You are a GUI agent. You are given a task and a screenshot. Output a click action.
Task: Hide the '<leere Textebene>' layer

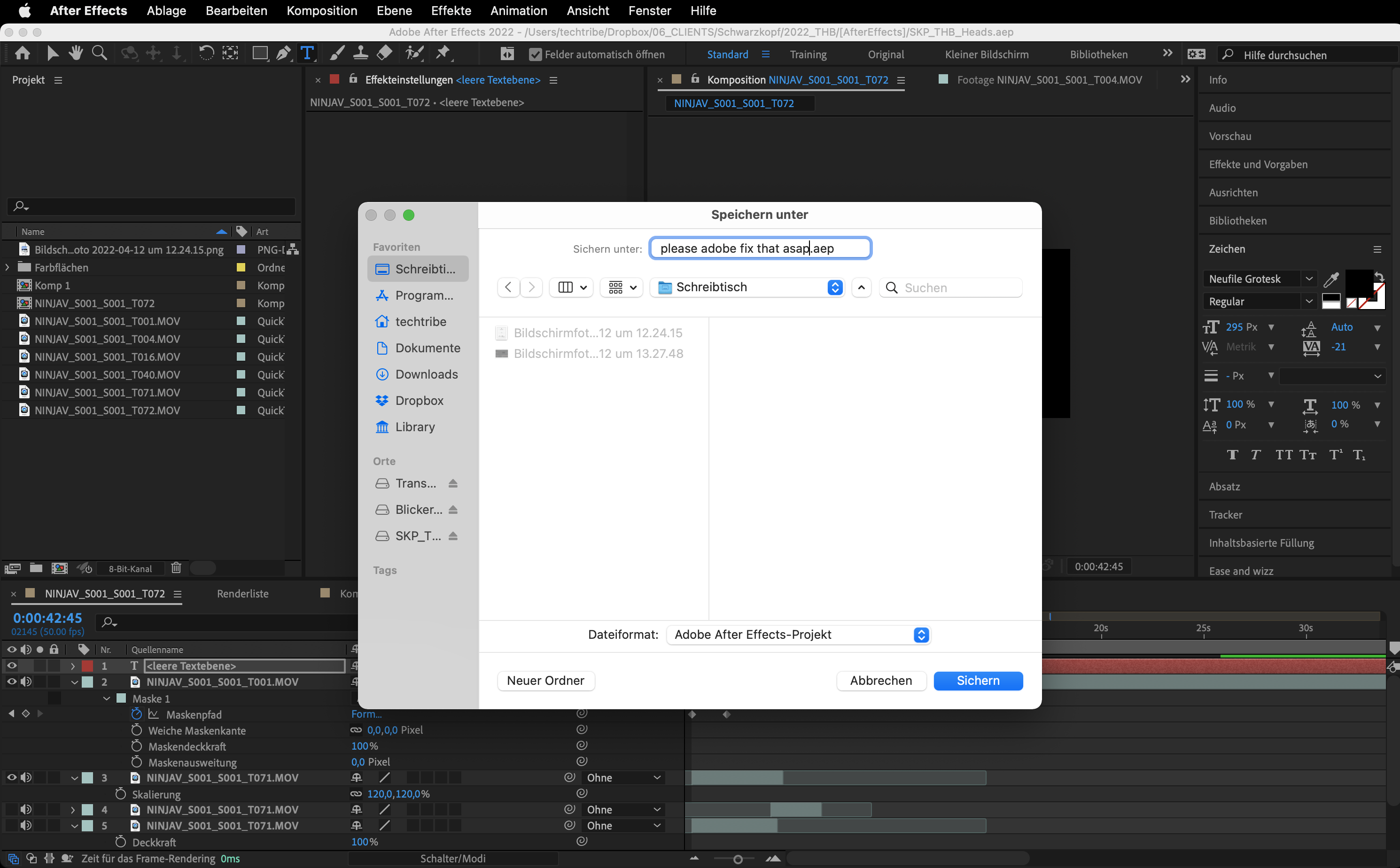click(11, 666)
